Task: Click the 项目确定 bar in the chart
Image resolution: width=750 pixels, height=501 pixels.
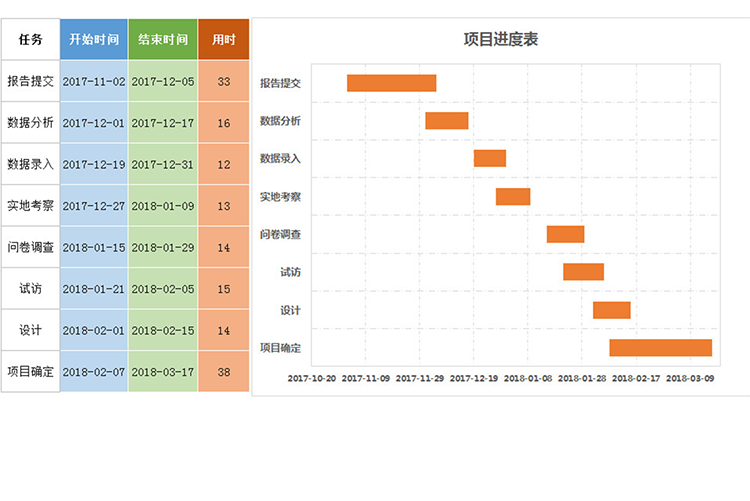Action: click(660, 348)
